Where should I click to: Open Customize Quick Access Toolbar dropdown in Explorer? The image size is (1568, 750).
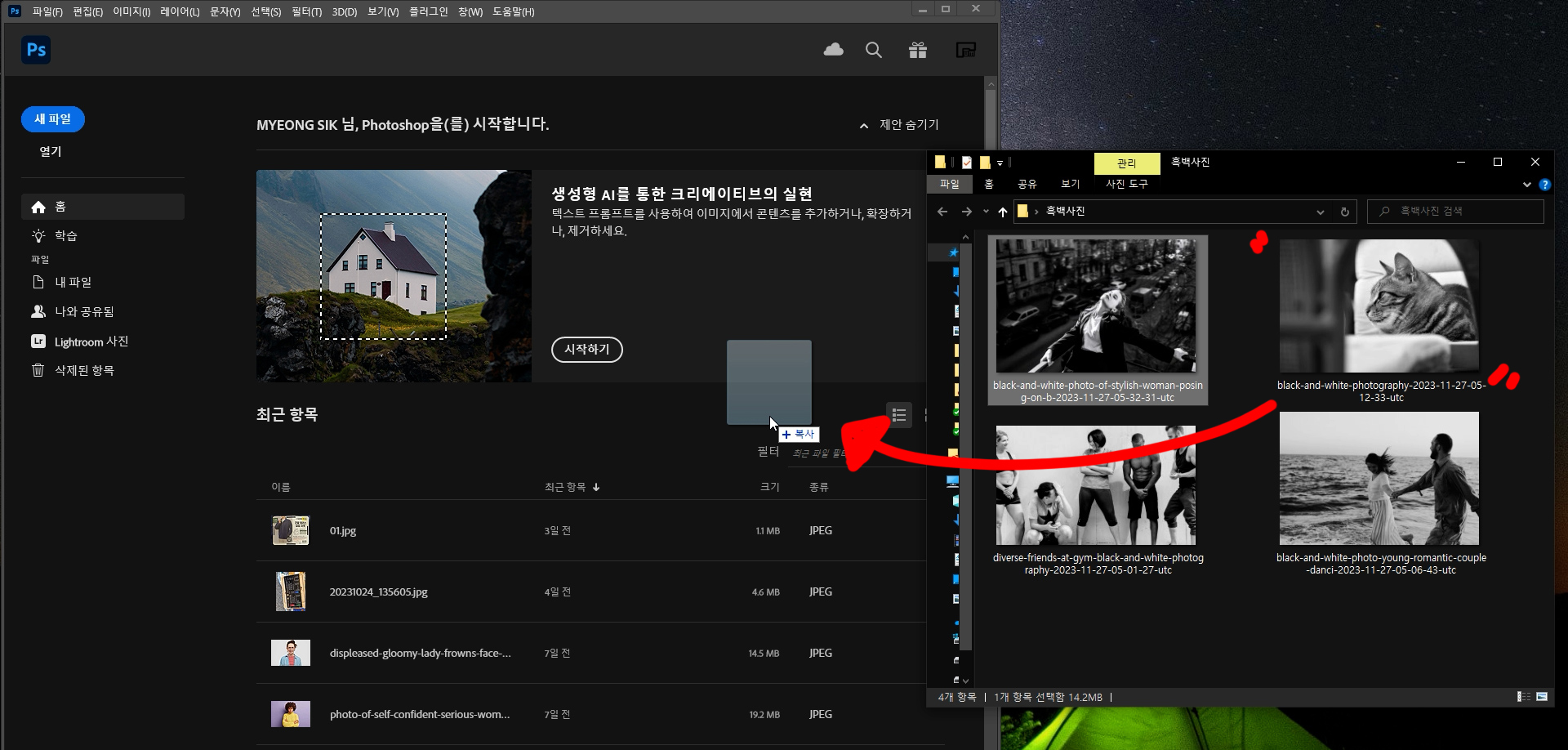coord(1000,163)
